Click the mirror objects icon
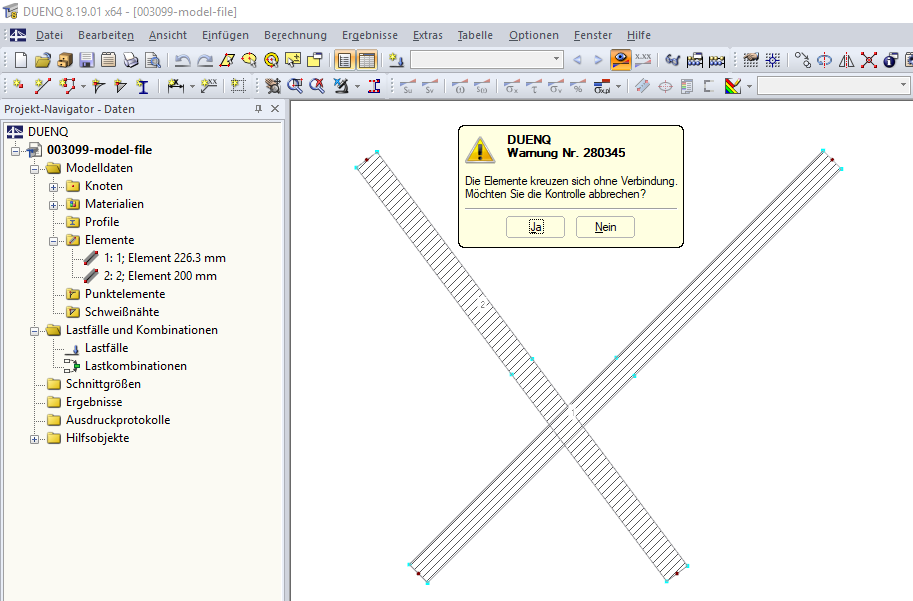Viewport: 913px width, 601px height. pyautogui.click(x=847, y=60)
